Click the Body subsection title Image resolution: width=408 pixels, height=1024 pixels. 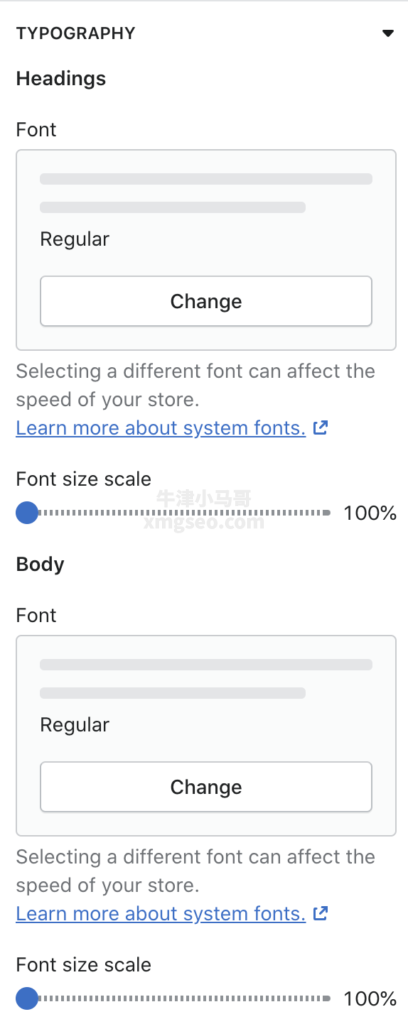pos(40,564)
